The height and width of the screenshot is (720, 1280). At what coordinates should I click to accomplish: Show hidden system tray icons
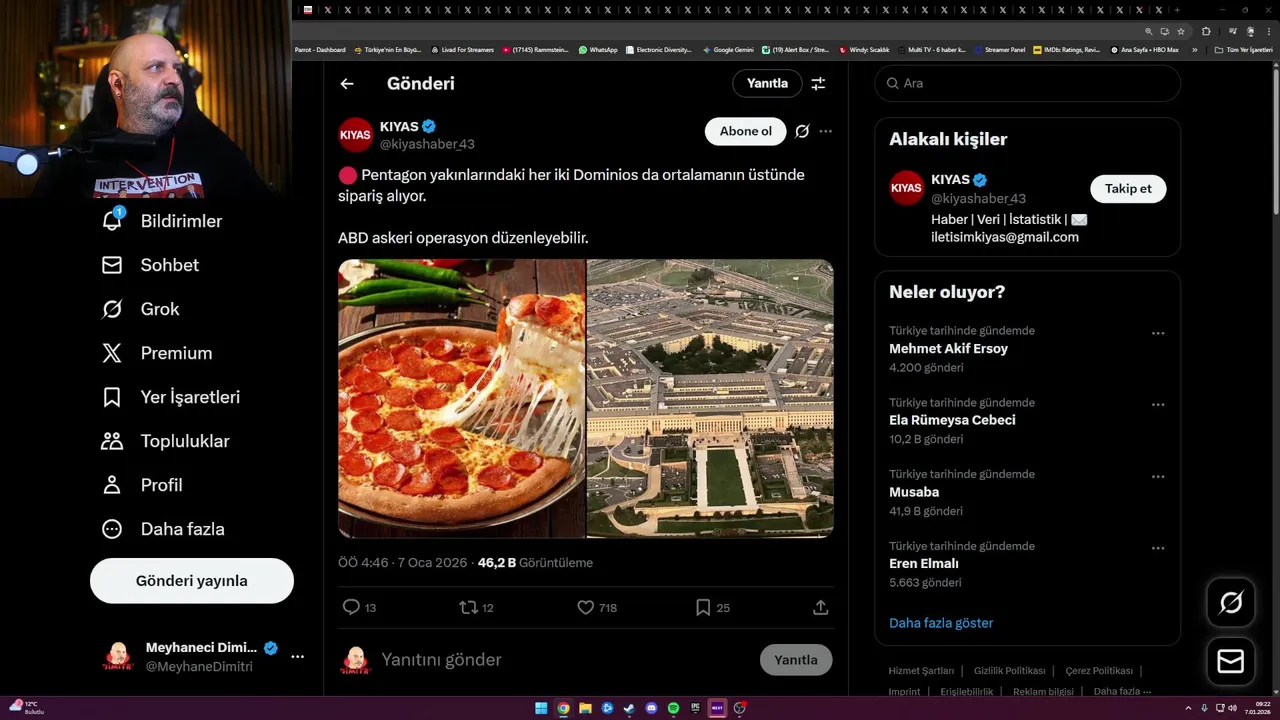1188,708
